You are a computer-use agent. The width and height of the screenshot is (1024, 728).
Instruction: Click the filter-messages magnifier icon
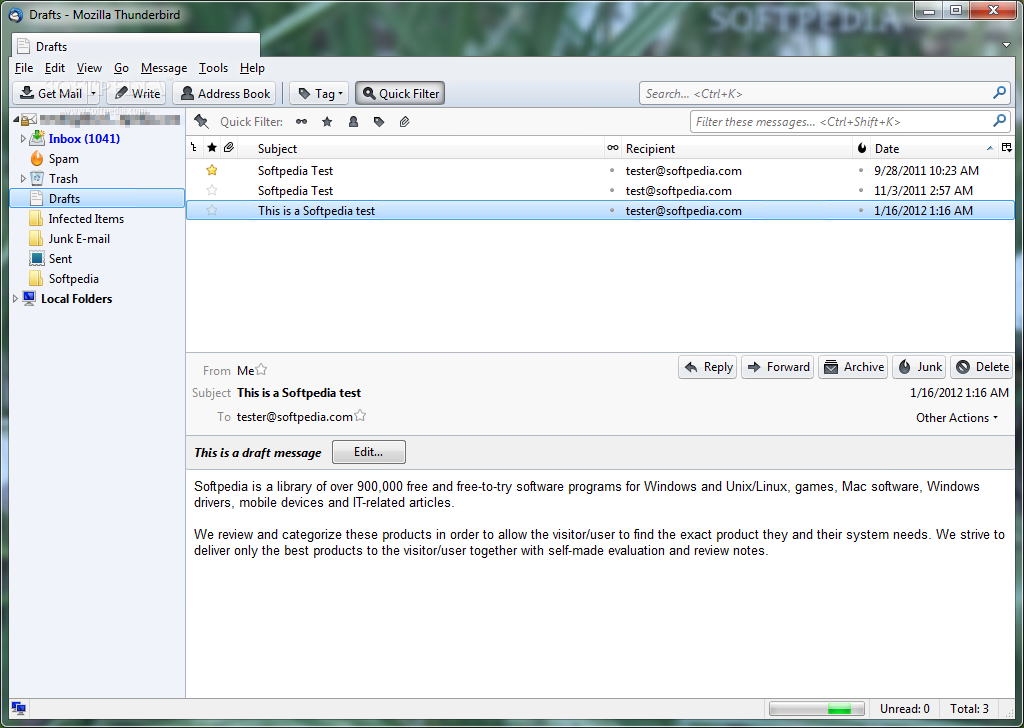(x=999, y=121)
